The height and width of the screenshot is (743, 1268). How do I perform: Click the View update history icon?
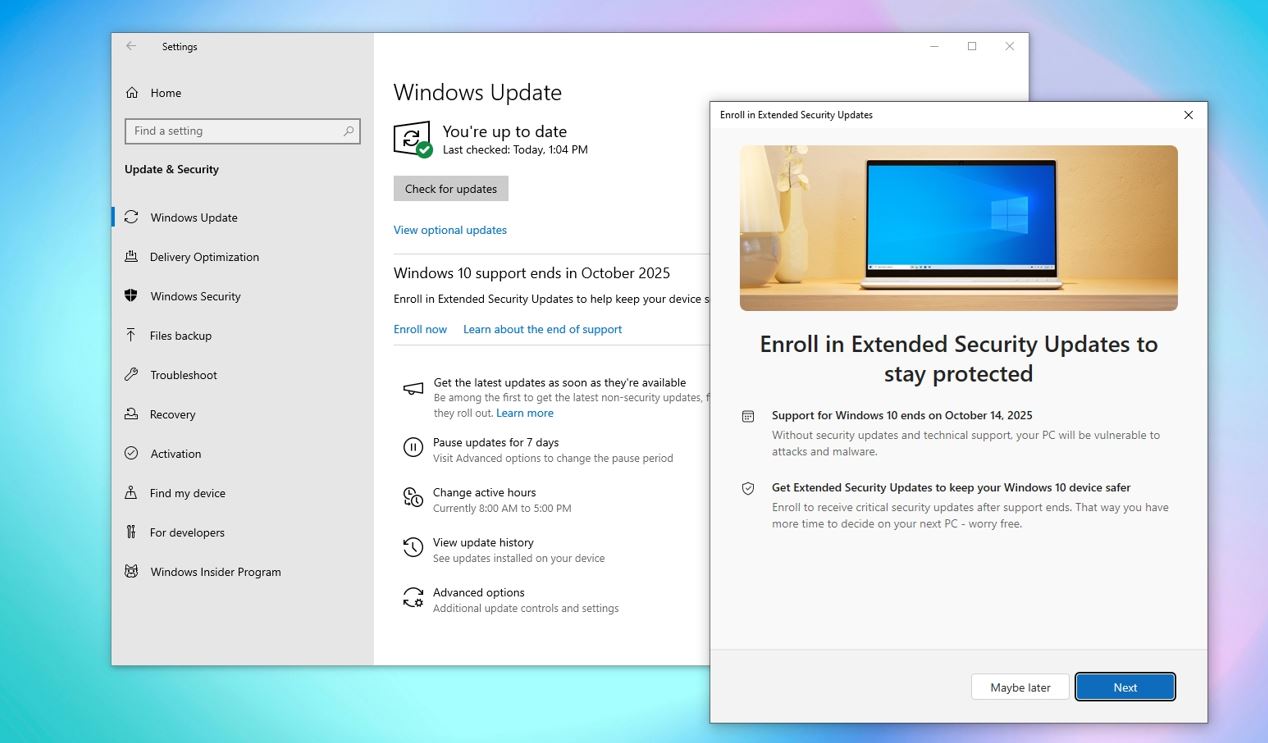click(x=413, y=548)
